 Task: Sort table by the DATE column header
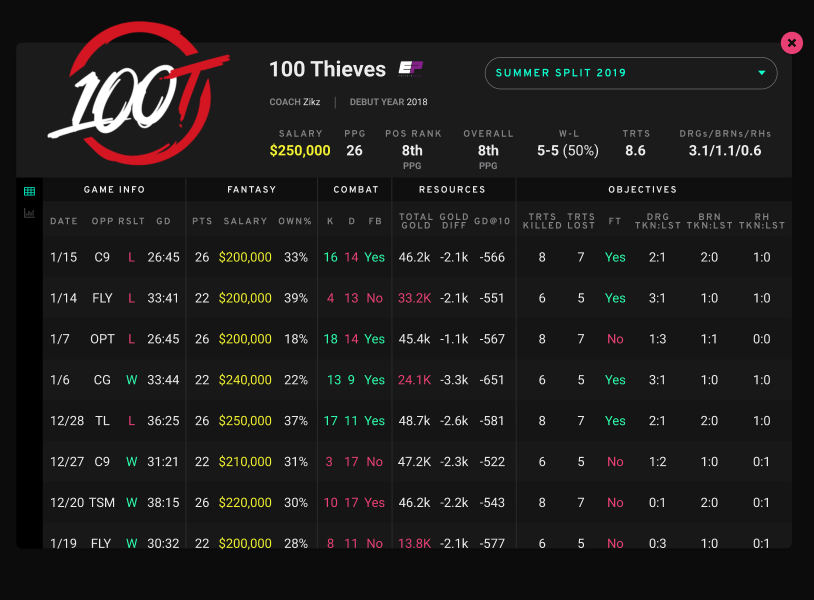[64, 221]
